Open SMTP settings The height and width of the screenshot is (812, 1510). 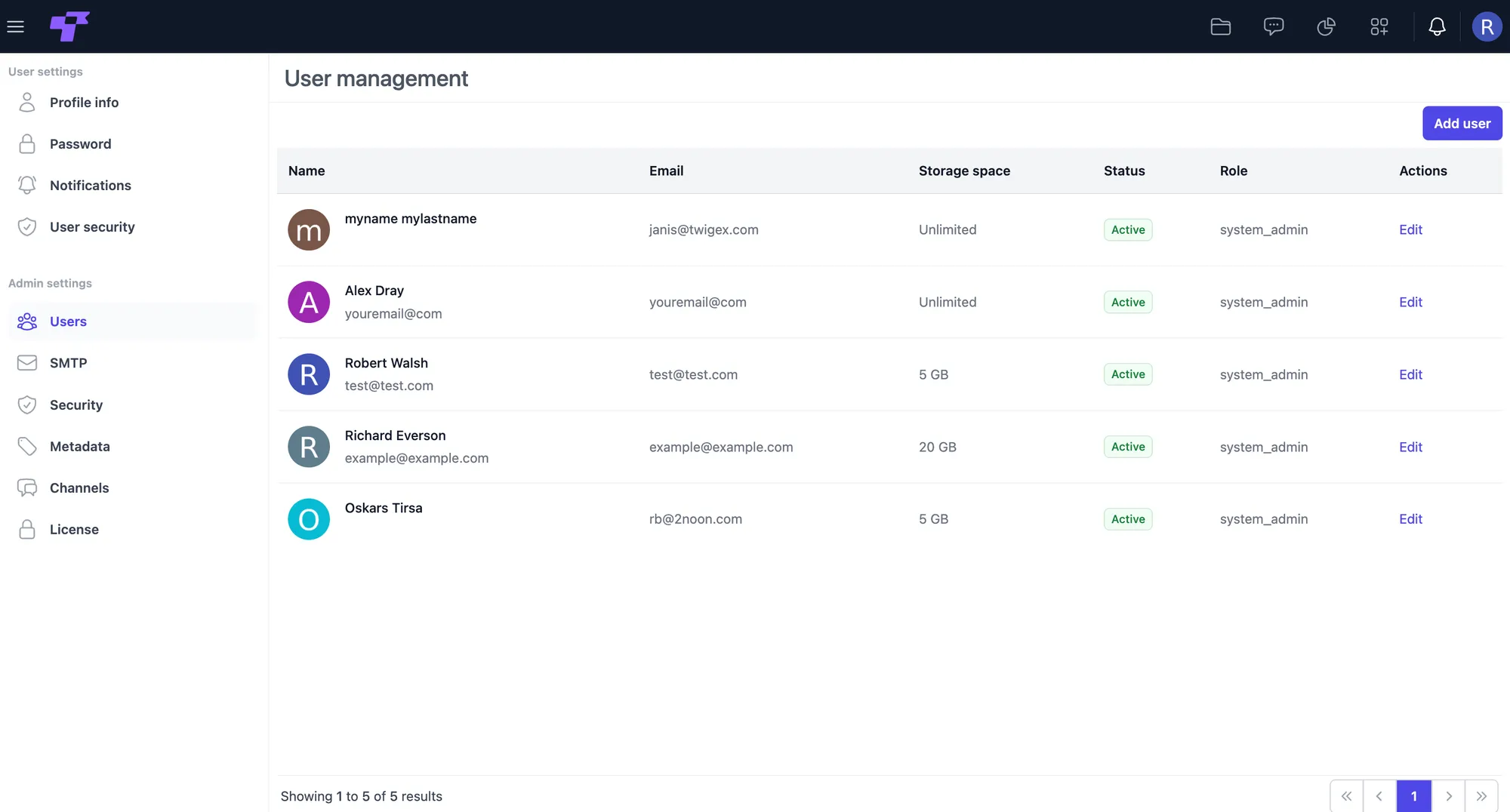pyautogui.click(x=133, y=363)
